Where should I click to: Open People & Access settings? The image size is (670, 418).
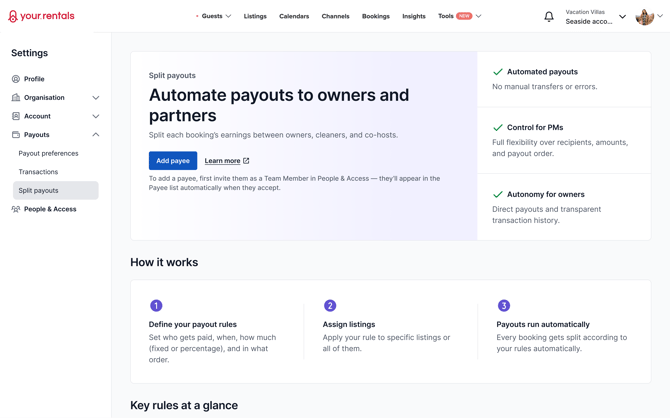(50, 209)
